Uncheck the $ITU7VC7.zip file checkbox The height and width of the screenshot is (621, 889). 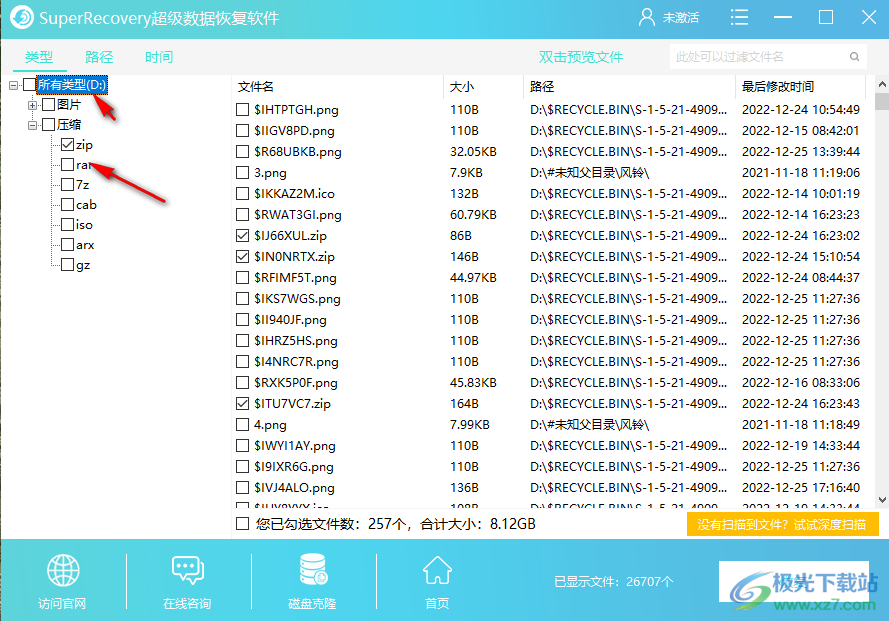click(x=242, y=403)
